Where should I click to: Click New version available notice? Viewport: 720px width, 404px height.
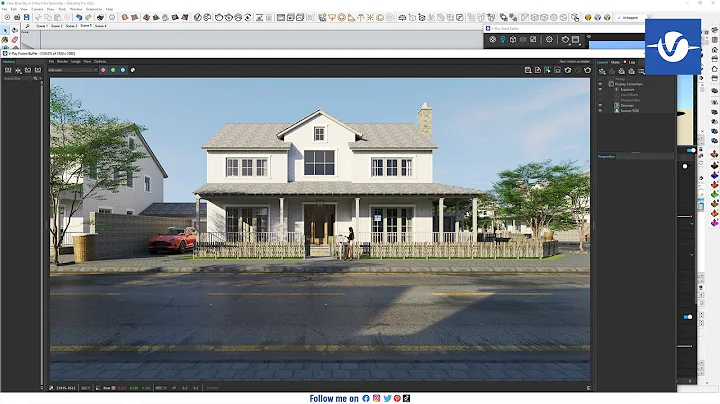(574, 62)
